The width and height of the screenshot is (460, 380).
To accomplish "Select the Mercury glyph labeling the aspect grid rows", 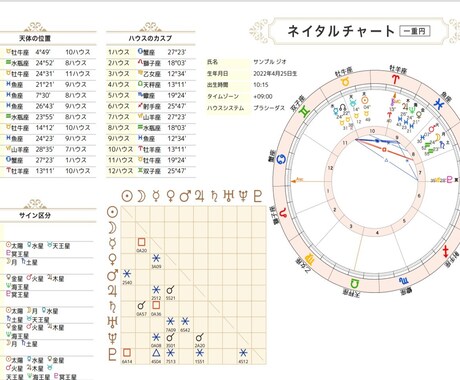I will pyautogui.click(x=113, y=244).
